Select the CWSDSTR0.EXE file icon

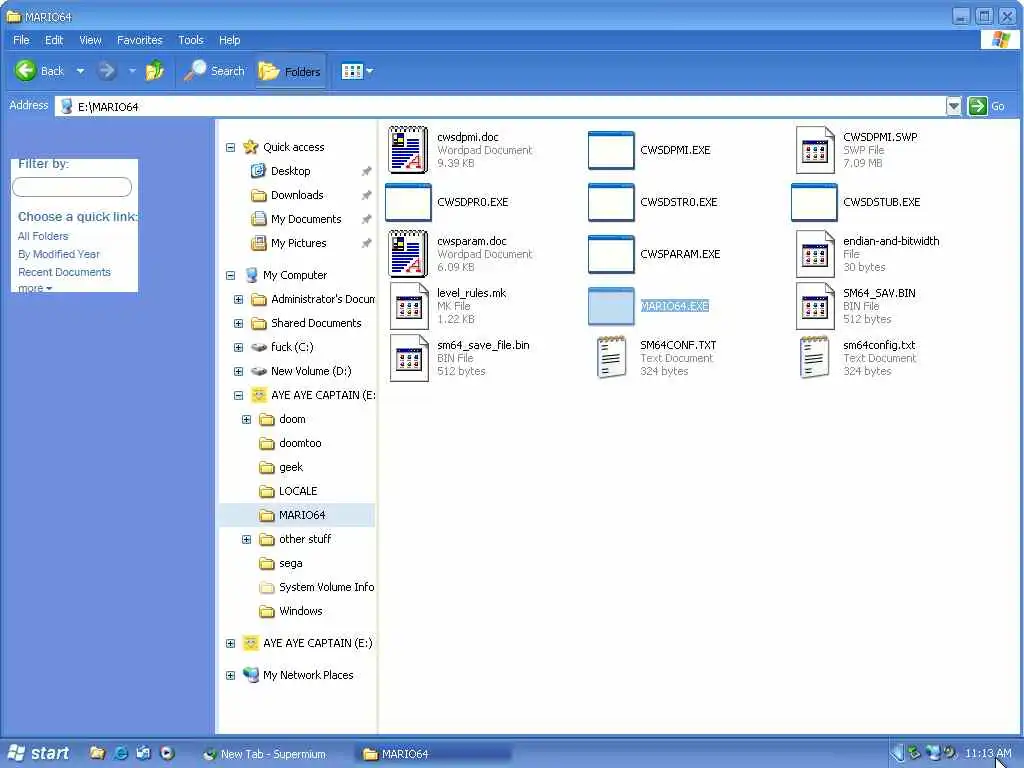(611, 202)
